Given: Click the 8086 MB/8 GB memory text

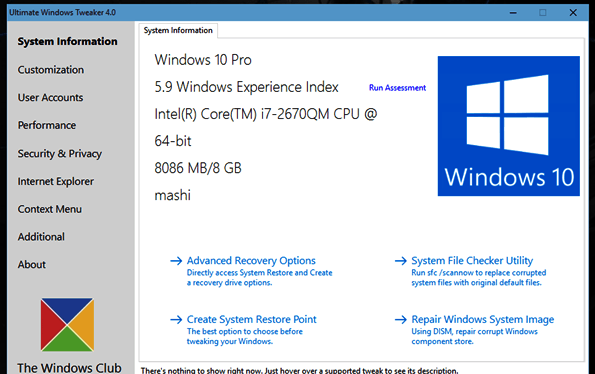Looking at the screenshot, I should (x=198, y=168).
